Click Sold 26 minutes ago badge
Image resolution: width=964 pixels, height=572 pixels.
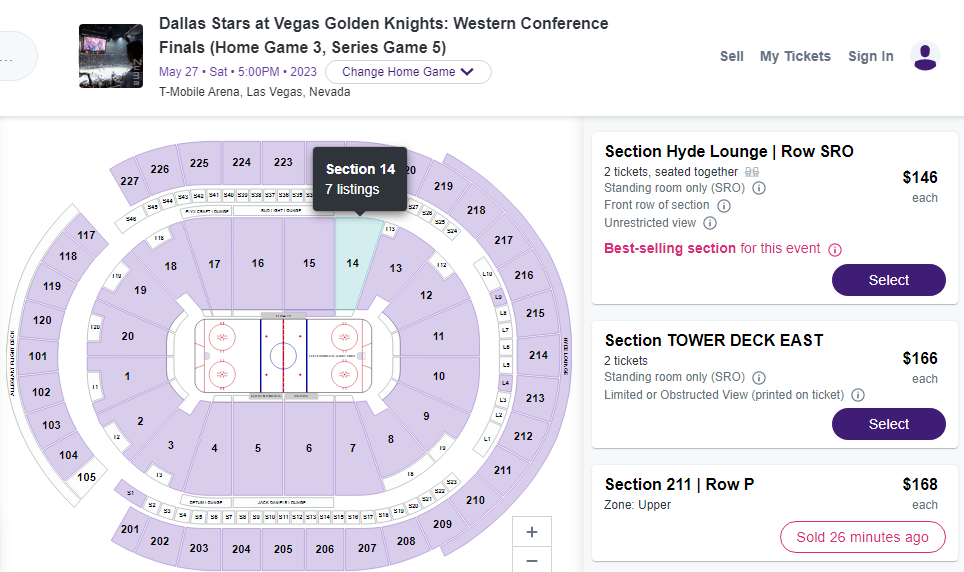(862, 537)
